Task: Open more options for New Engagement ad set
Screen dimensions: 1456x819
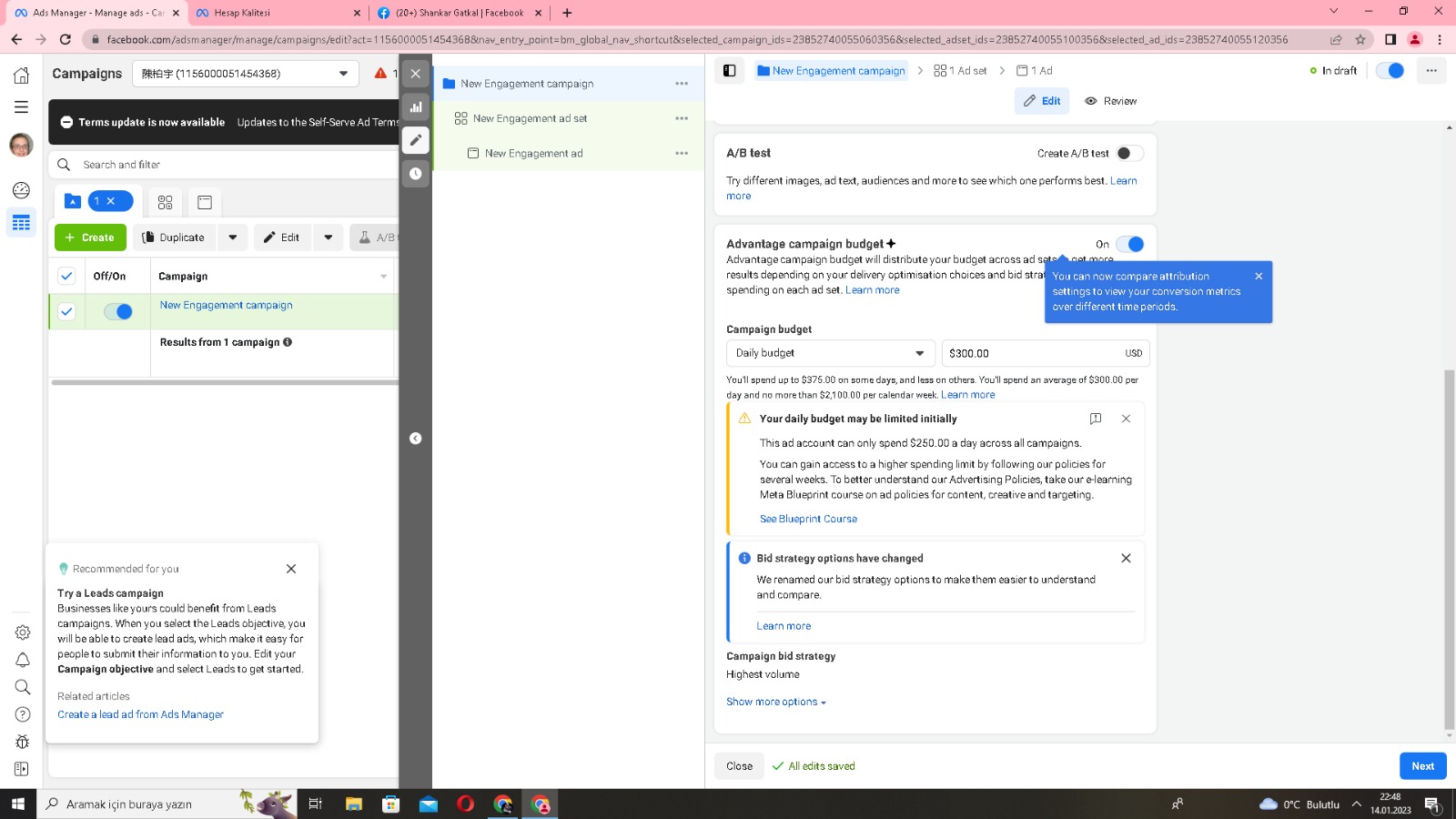Action: coord(682,118)
